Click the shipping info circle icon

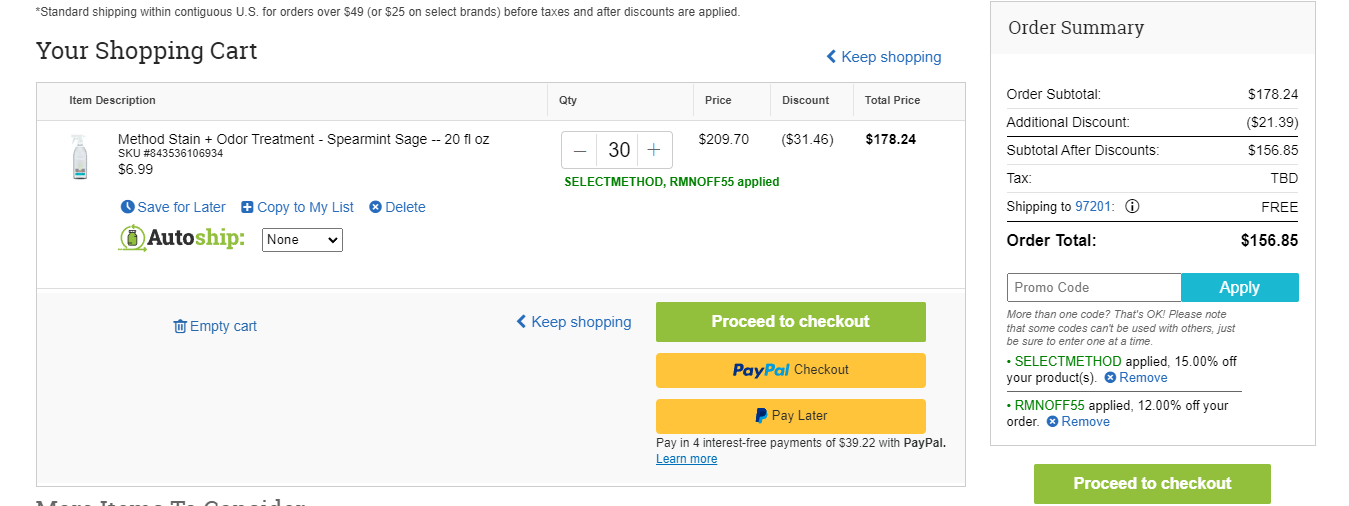(x=1132, y=207)
